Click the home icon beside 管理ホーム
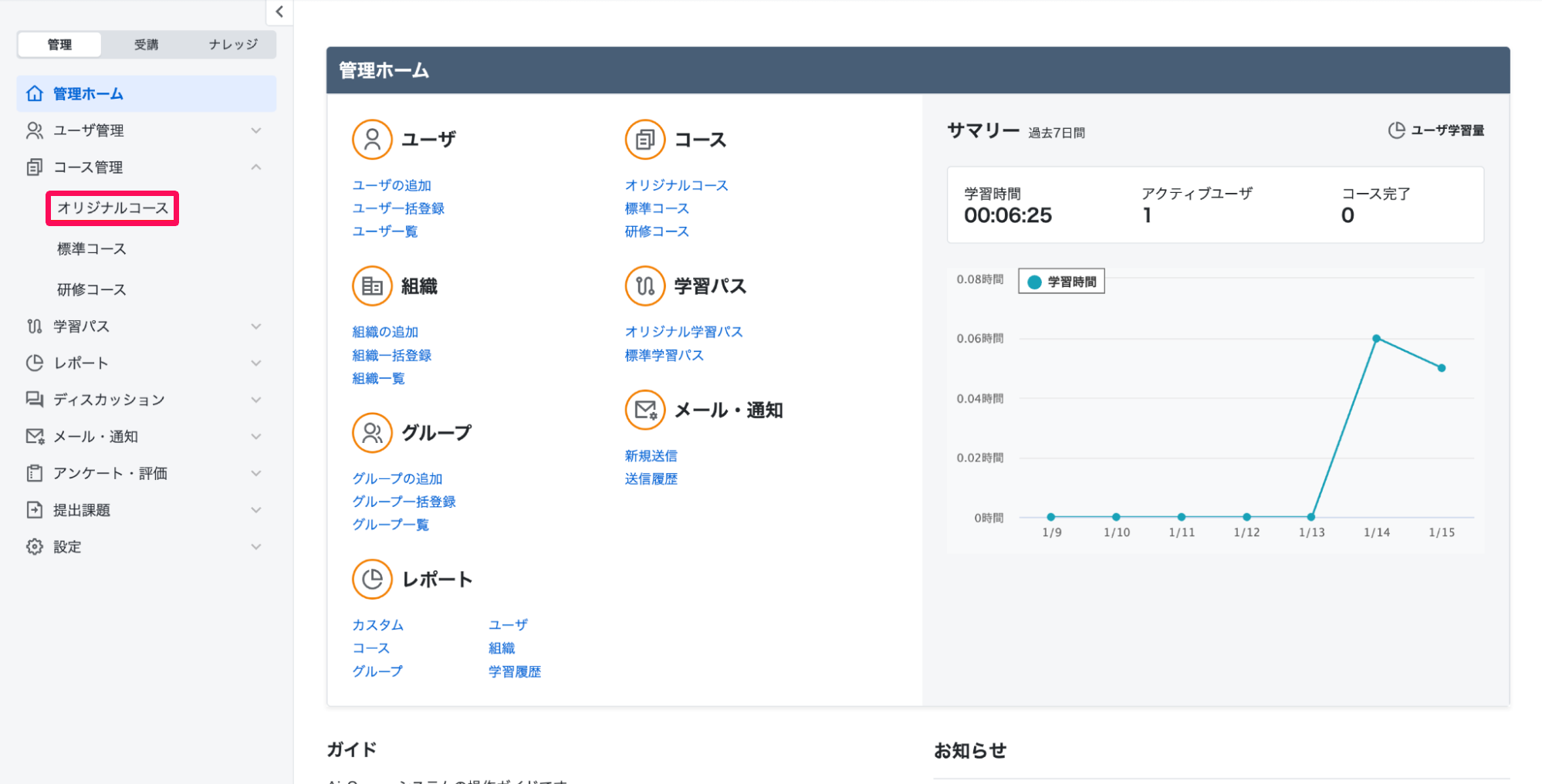This screenshot has height=784, width=1542. click(x=35, y=93)
